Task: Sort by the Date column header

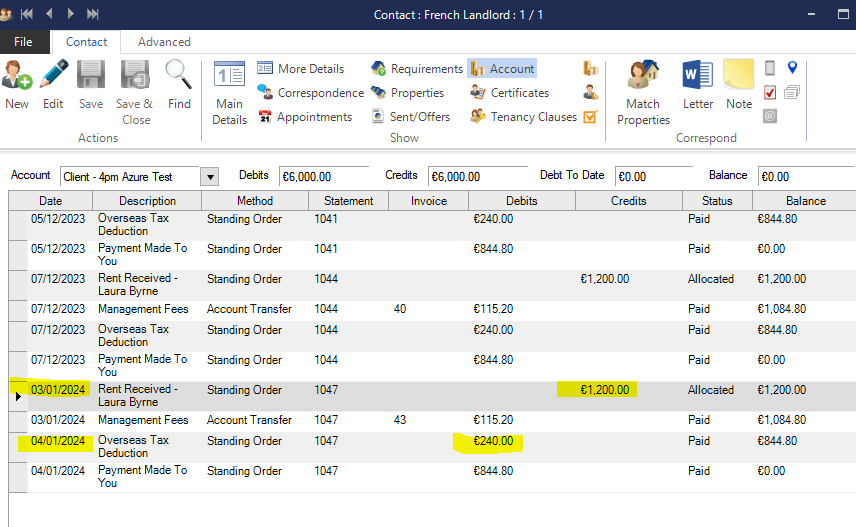Action: [x=50, y=201]
